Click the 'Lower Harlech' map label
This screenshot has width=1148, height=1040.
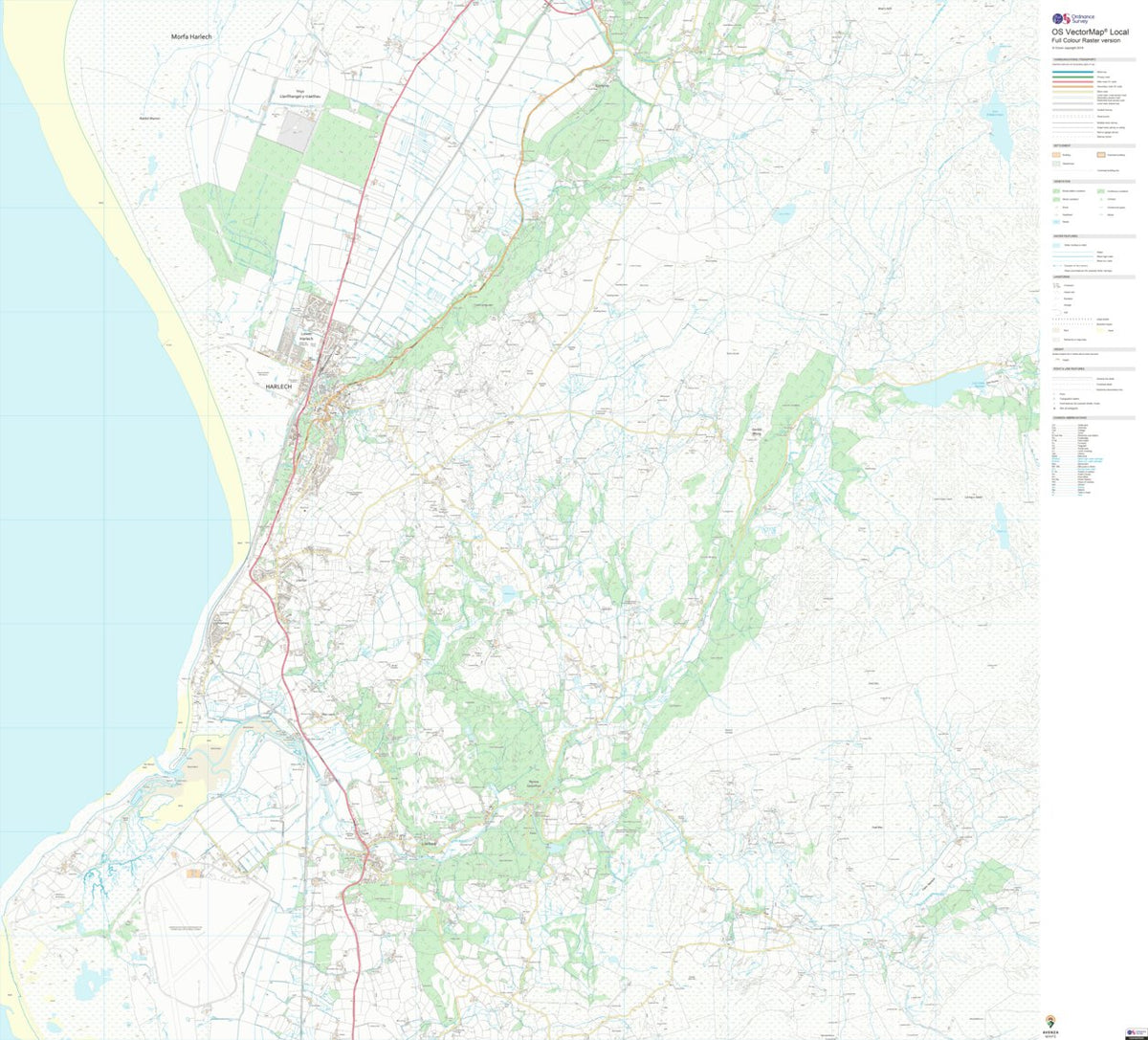pyautogui.click(x=305, y=336)
